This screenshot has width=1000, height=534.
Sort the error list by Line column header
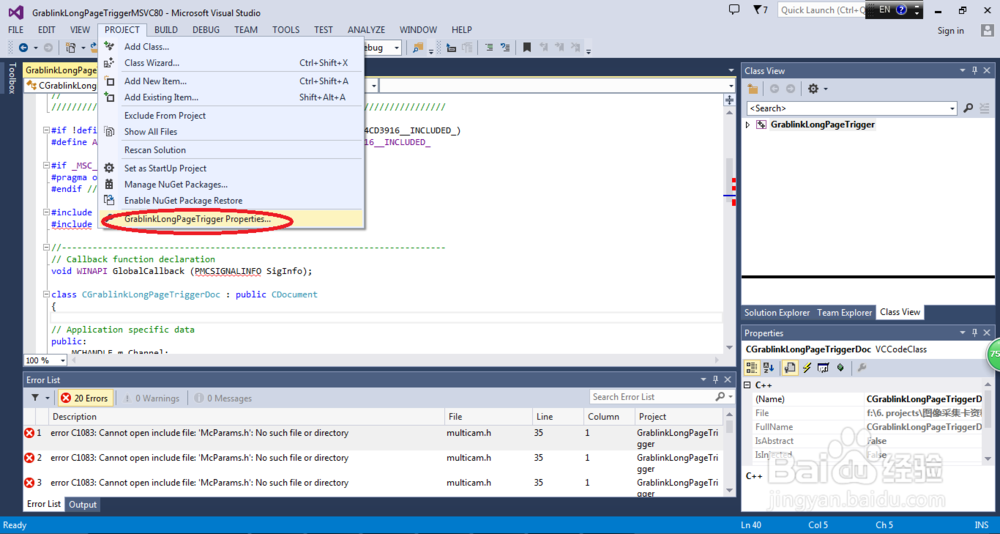pyautogui.click(x=557, y=417)
